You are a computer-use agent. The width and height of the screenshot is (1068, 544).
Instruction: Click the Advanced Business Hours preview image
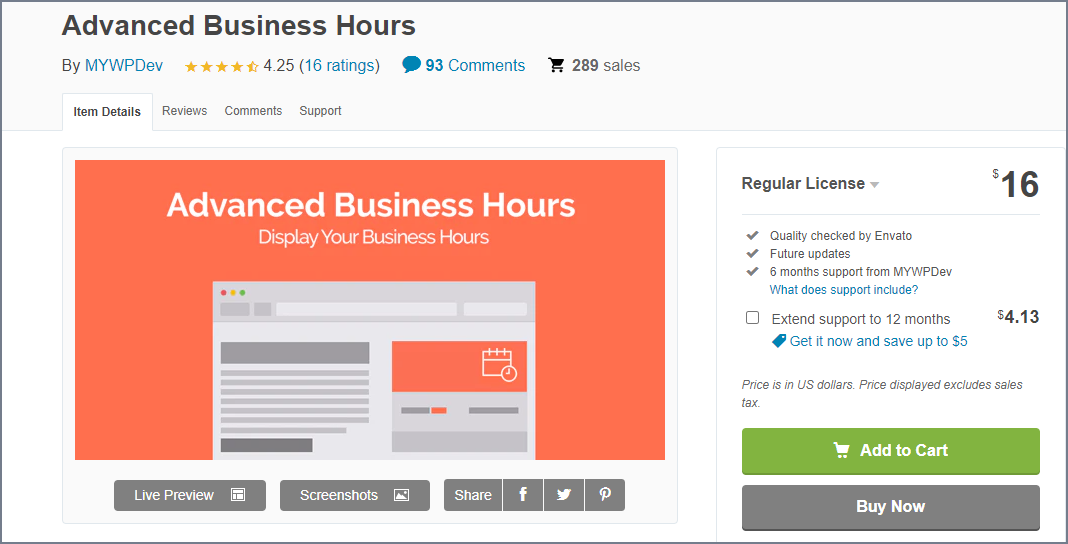pyautogui.click(x=370, y=310)
